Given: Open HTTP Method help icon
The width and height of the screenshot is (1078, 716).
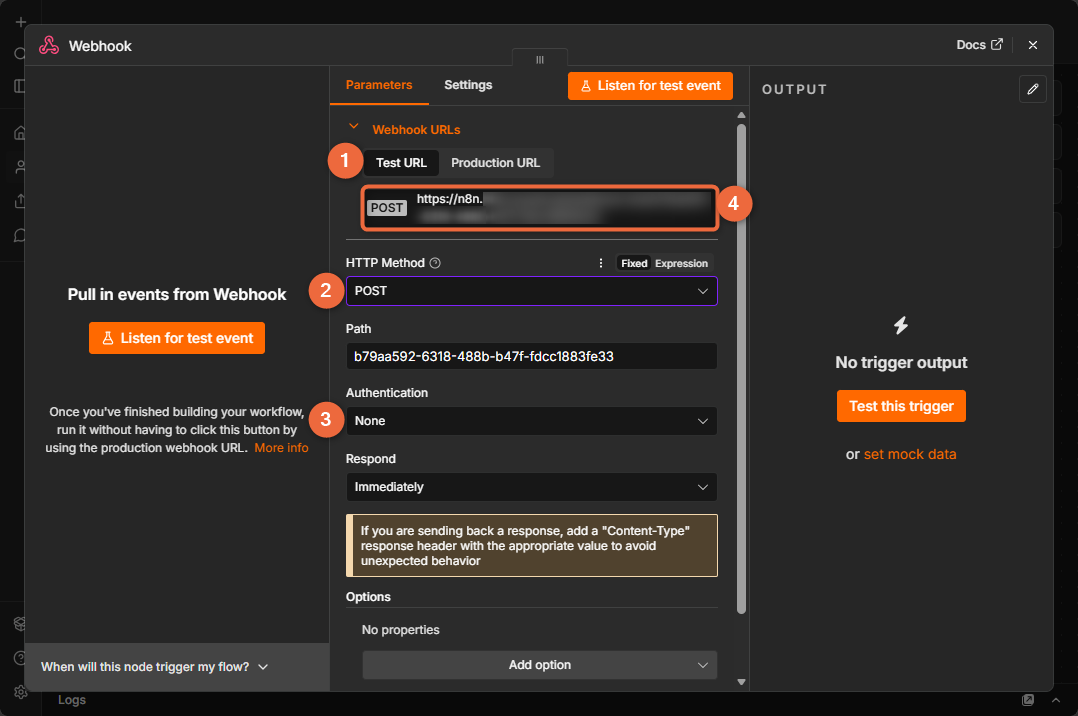Looking at the screenshot, I should pyautogui.click(x=435, y=263).
